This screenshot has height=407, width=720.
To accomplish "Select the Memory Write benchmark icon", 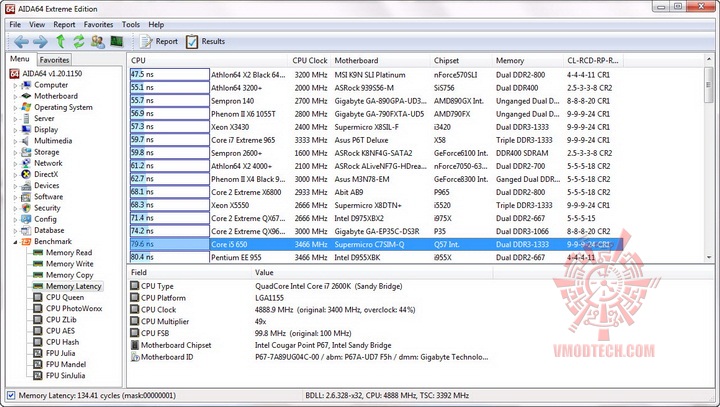I will 38,264.
